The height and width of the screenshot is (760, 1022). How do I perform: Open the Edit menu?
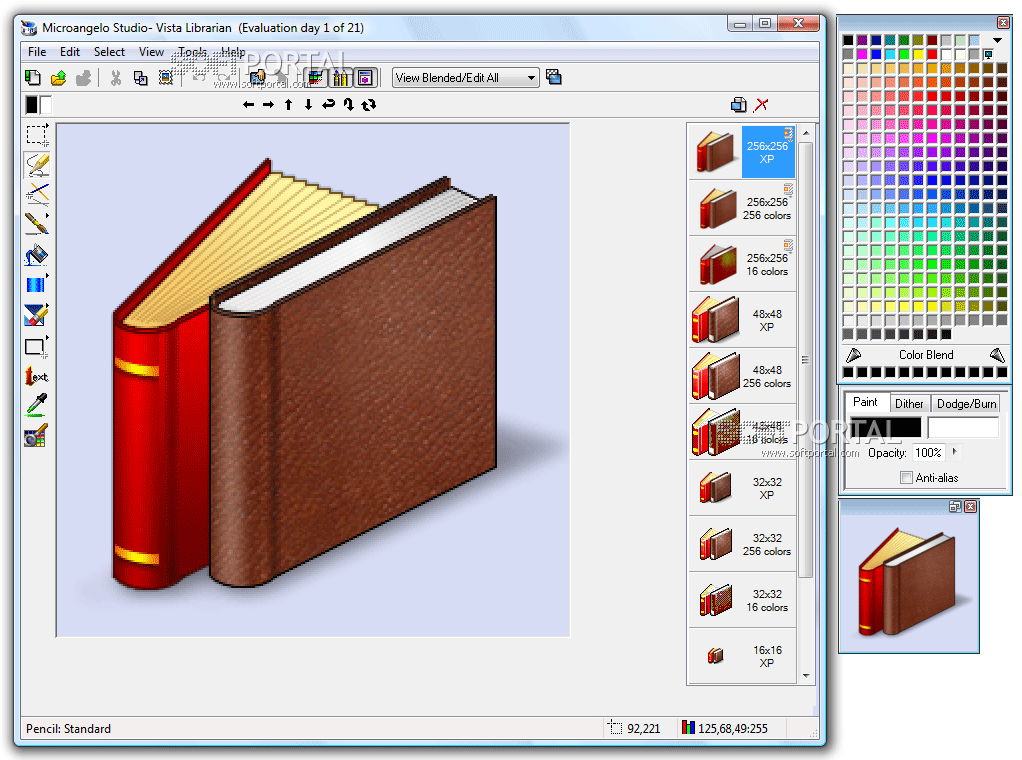pos(70,51)
